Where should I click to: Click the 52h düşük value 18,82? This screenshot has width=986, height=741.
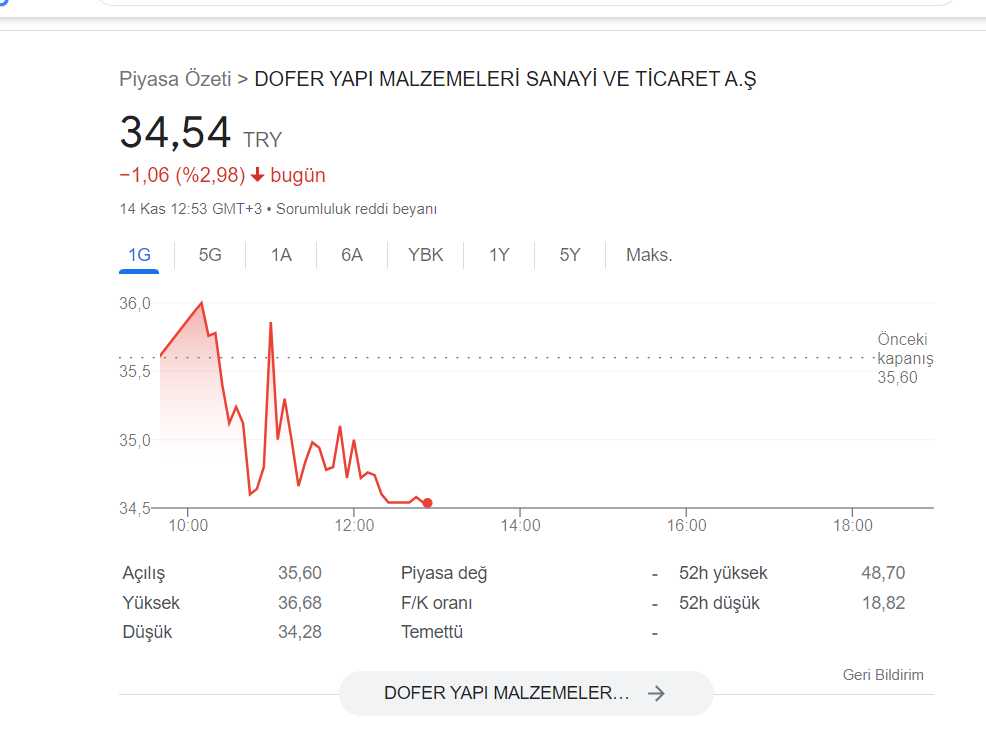[883, 603]
